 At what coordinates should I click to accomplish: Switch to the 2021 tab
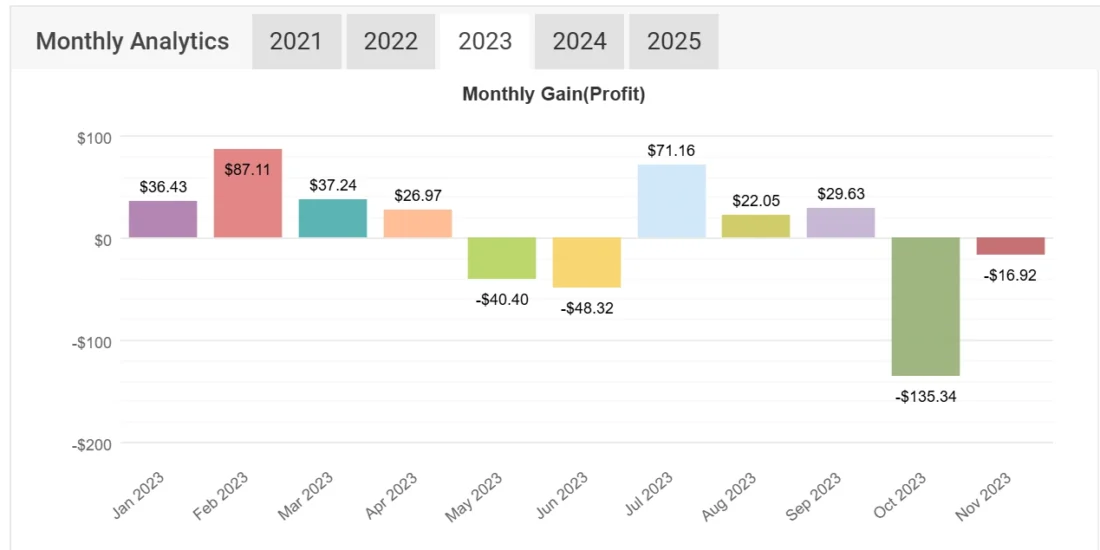tap(296, 41)
